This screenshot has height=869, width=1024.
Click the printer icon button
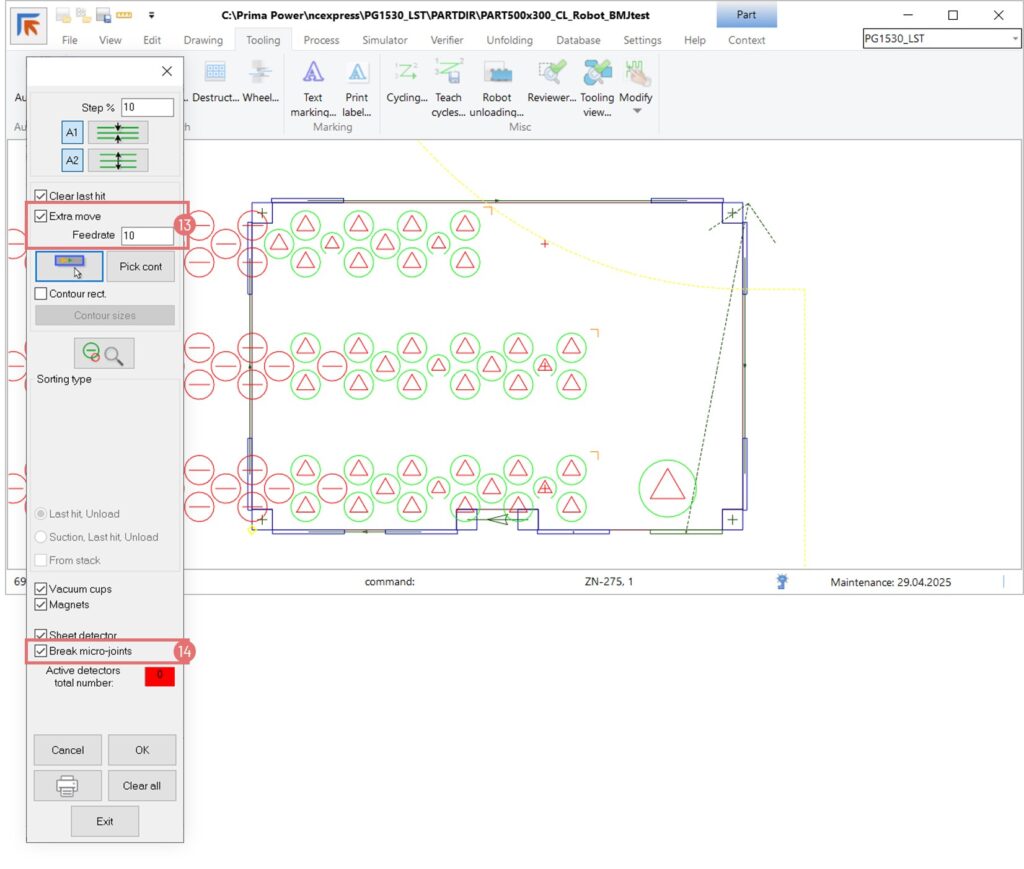[x=67, y=786]
